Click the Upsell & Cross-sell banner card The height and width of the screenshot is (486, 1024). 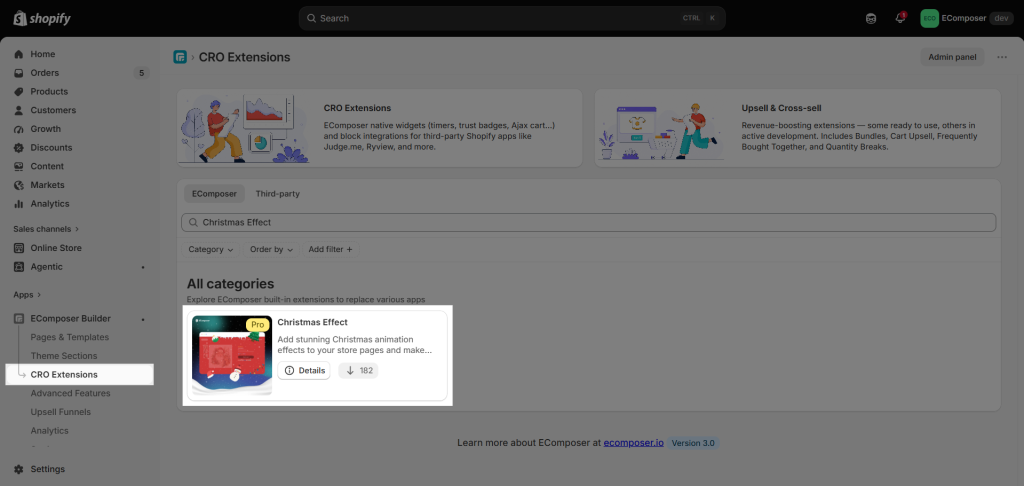[x=797, y=128]
